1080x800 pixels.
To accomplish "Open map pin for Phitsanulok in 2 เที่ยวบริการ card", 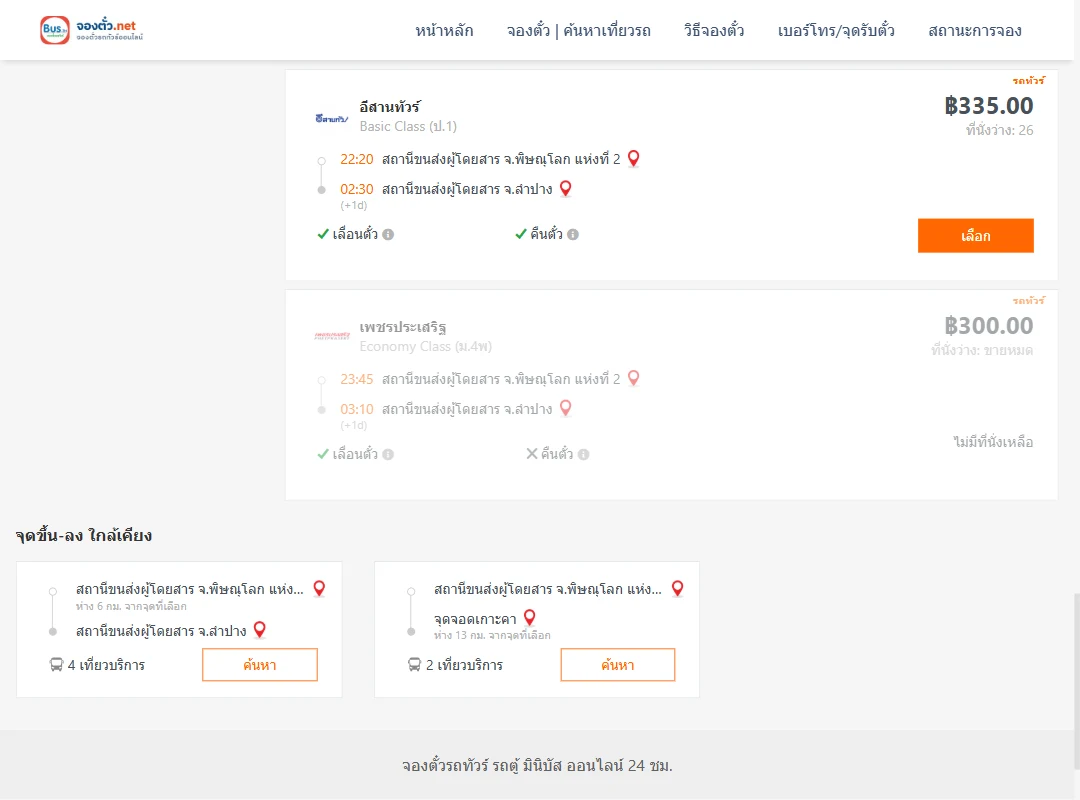I will tap(678, 588).
